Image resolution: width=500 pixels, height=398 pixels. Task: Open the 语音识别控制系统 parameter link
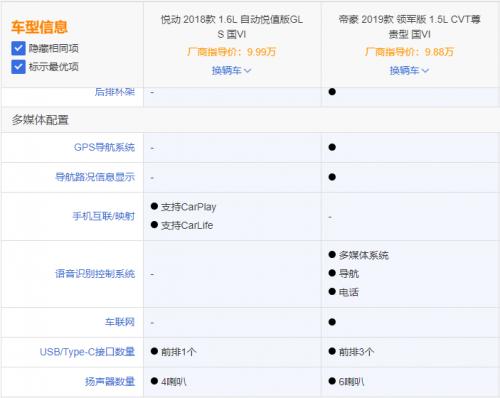click(x=95, y=274)
